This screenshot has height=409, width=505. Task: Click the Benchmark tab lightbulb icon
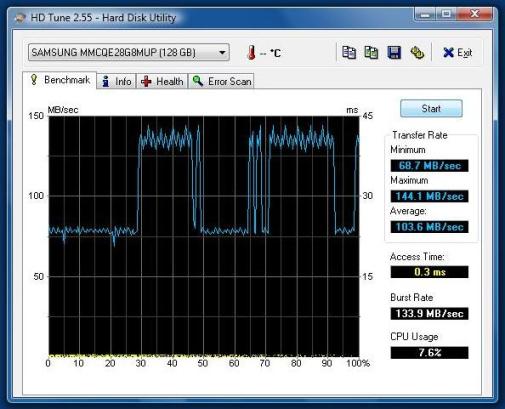pos(34,80)
